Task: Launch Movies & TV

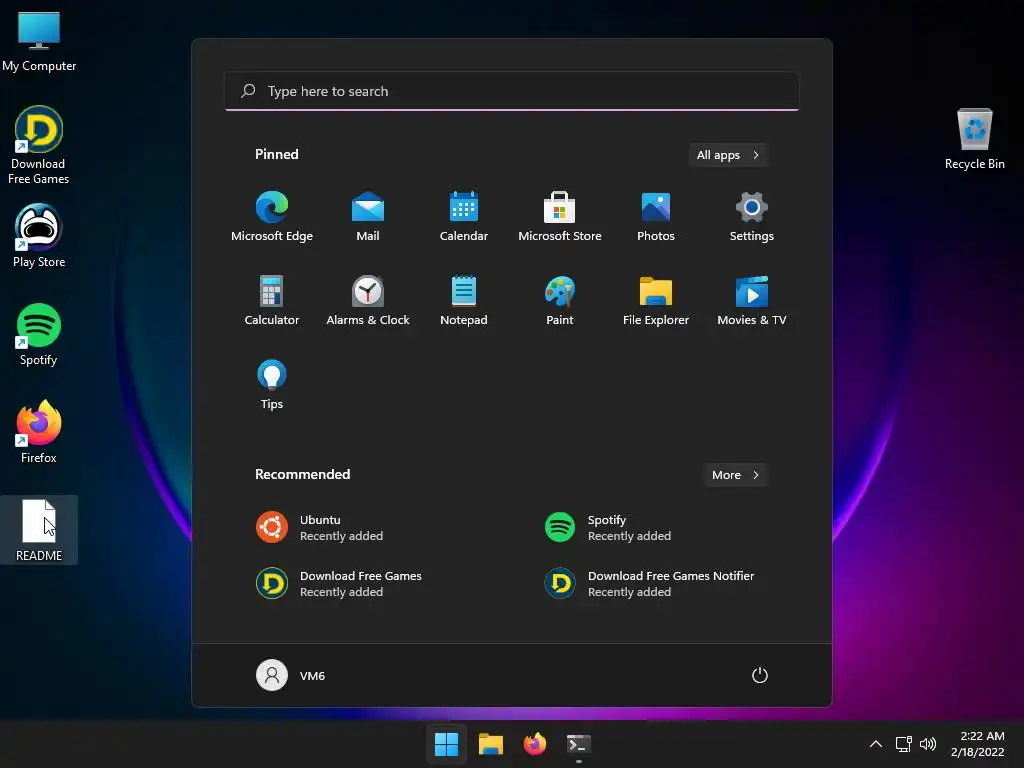Action: coord(752,300)
